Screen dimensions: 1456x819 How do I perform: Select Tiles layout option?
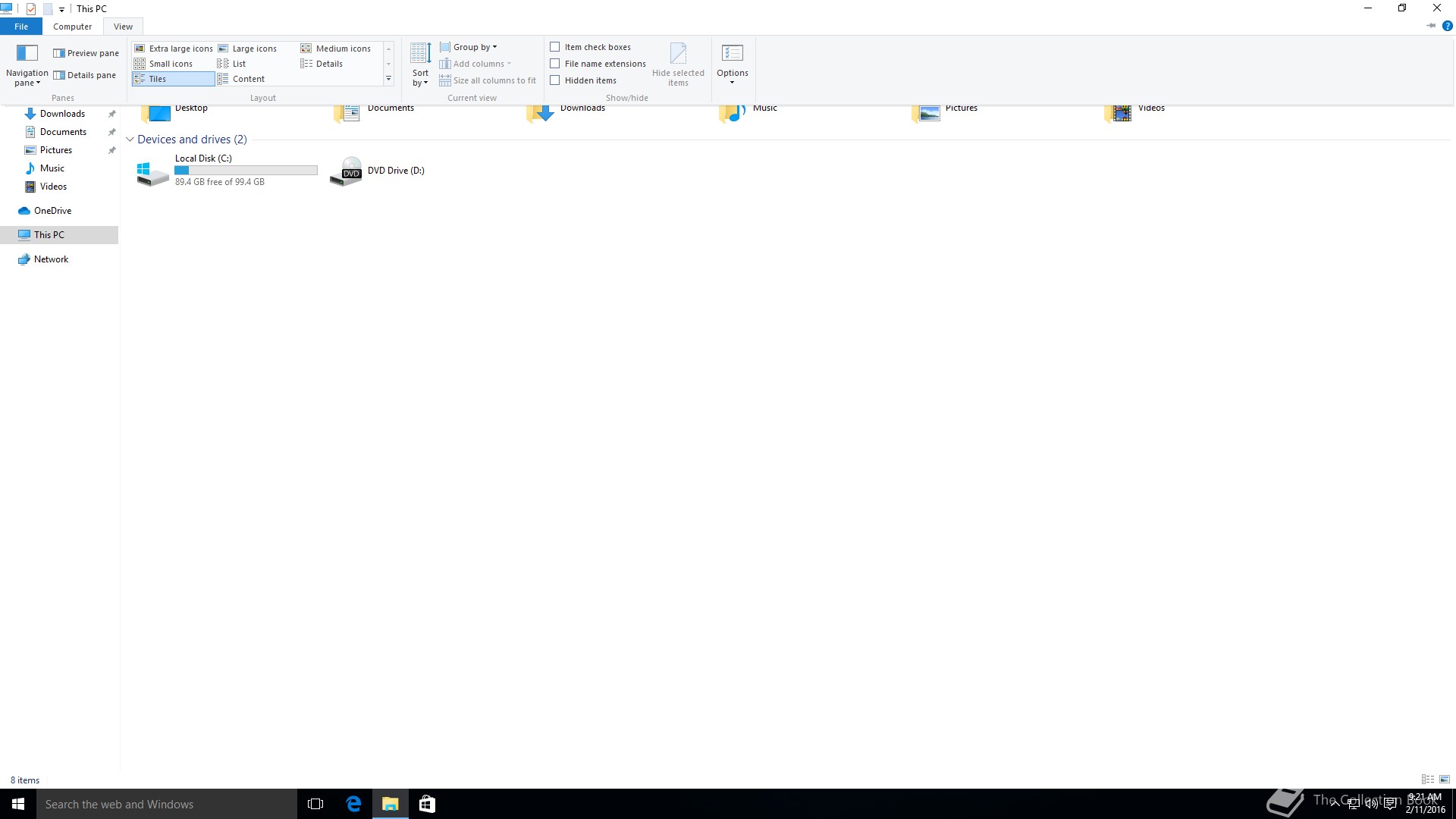tap(174, 79)
